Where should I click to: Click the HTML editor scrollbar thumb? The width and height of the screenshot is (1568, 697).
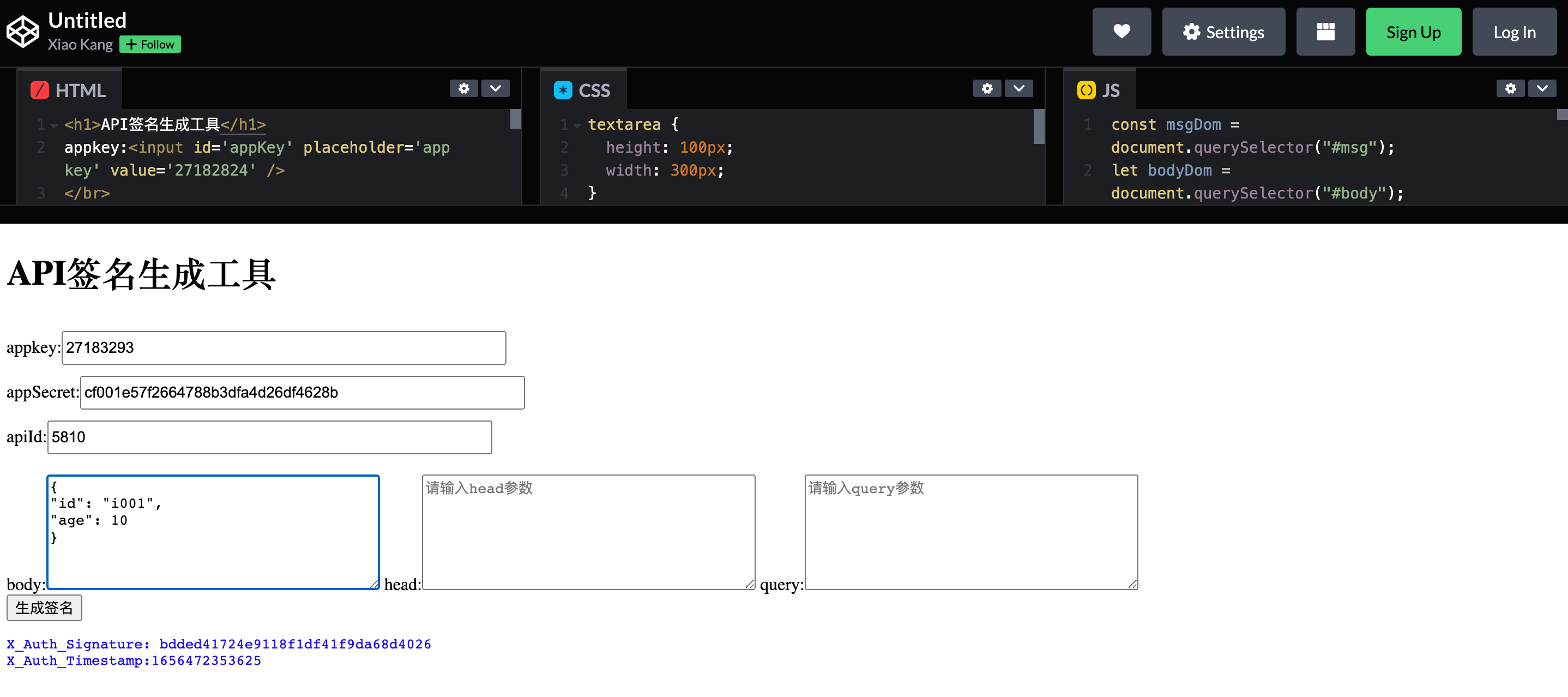[x=516, y=119]
